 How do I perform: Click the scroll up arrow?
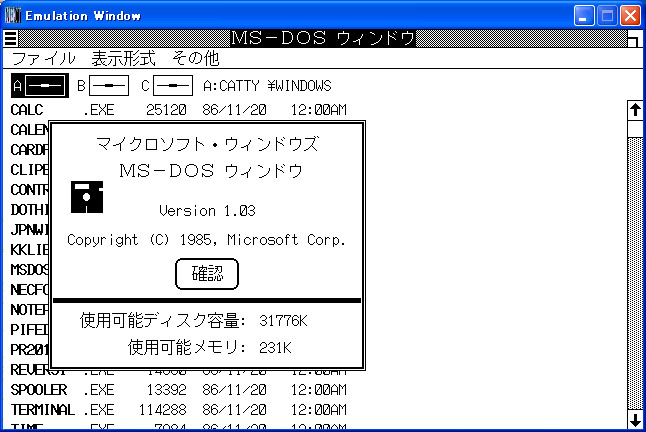click(635, 110)
